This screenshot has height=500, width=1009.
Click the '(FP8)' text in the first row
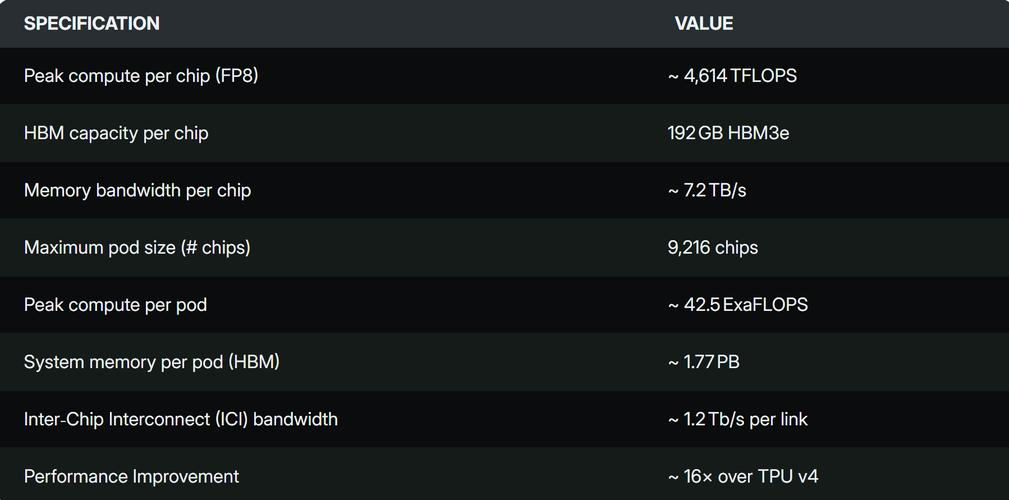pos(236,76)
